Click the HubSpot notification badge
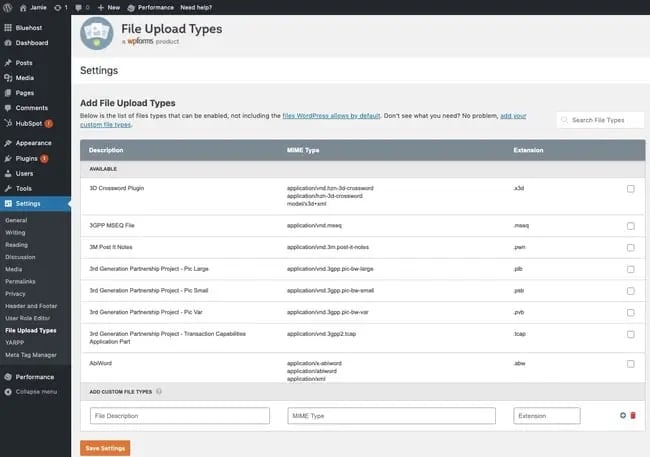This screenshot has width=650, height=457. (x=49, y=123)
